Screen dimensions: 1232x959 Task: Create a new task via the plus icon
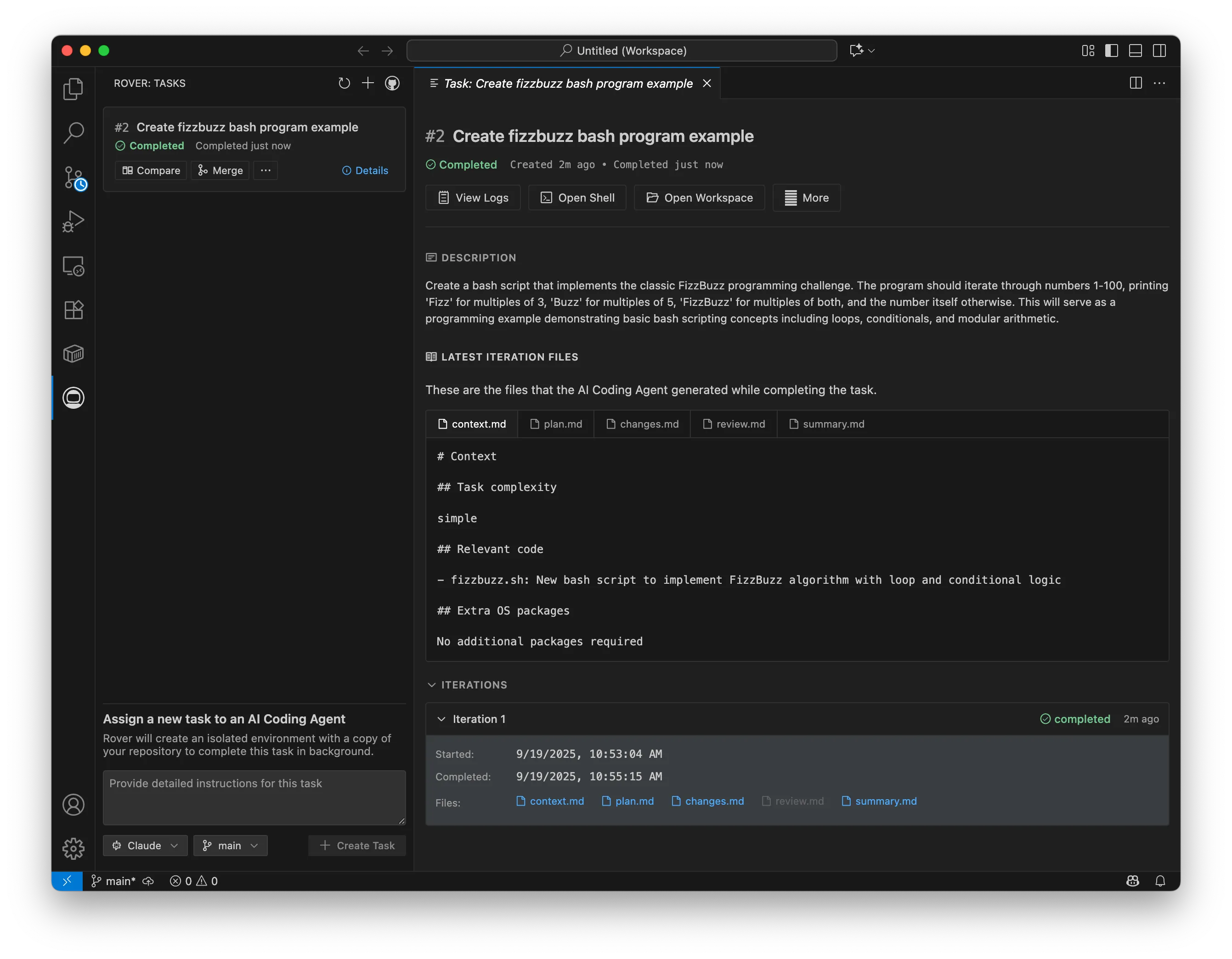tap(368, 83)
